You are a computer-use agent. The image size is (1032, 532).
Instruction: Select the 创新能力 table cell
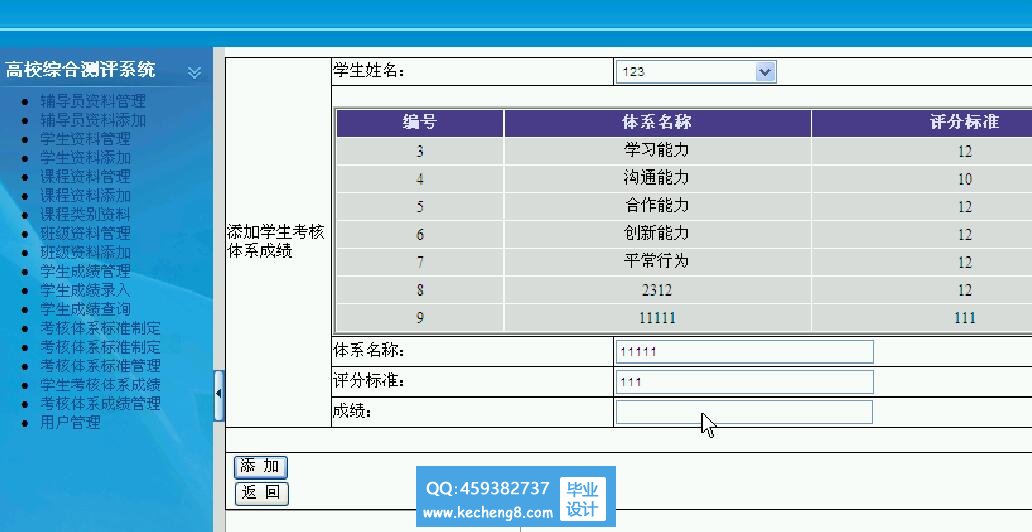657,234
